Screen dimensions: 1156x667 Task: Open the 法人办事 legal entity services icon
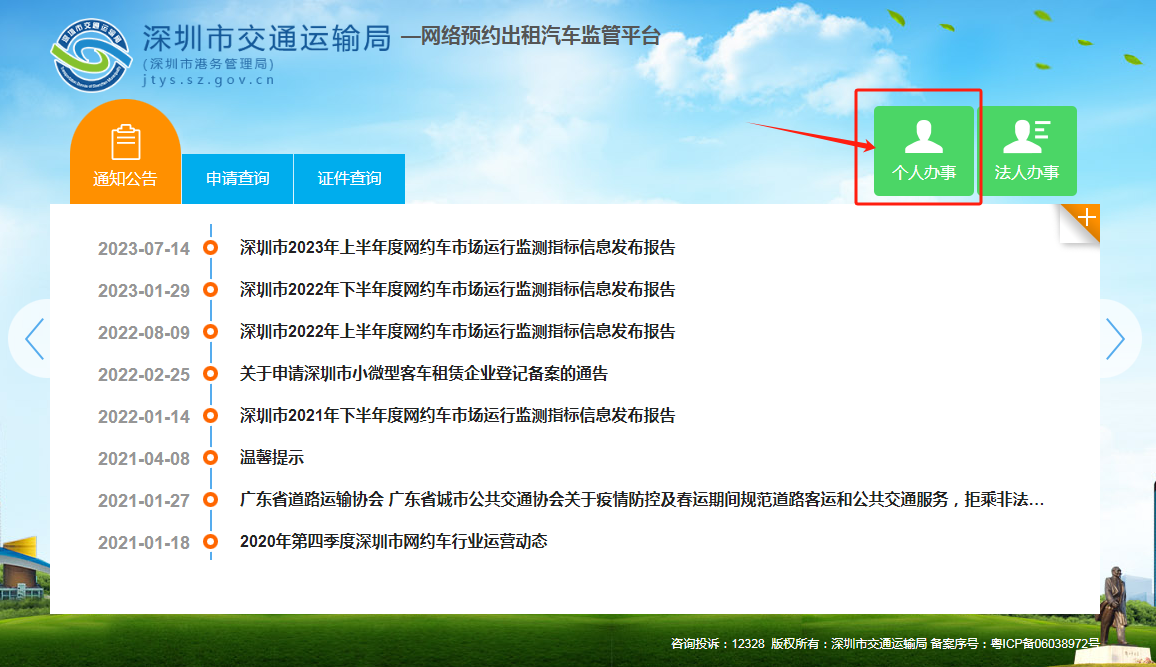point(1030,150)
